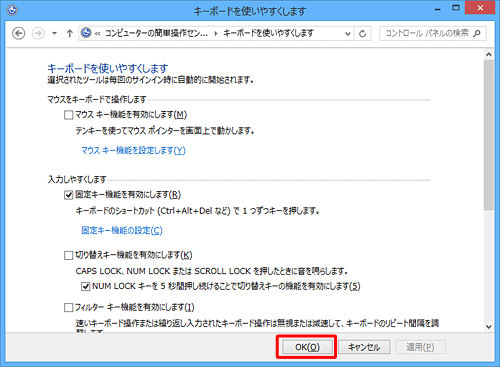Click the magnifier search icon
The width and height of the screenshot is (500, 367).
click(477, 33)
